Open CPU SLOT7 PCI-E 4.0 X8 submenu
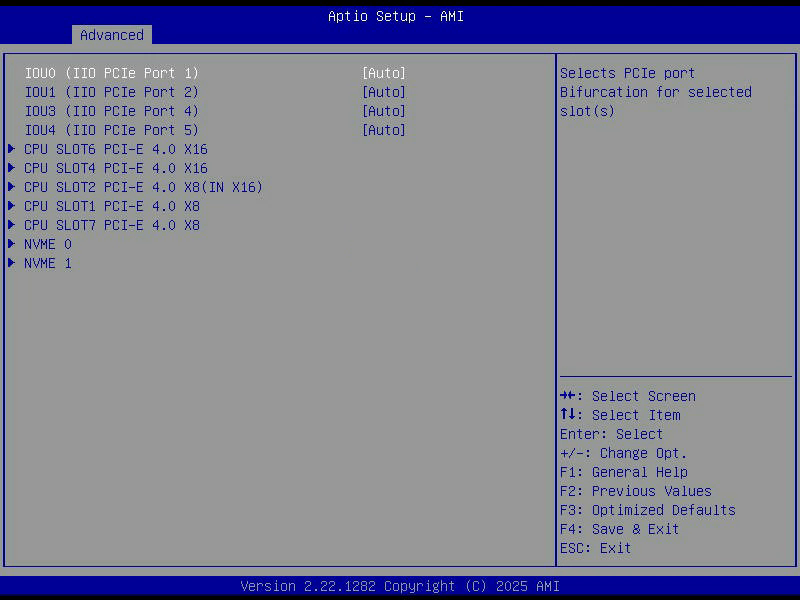The image size is (800, 600). [x=112, y=225]
